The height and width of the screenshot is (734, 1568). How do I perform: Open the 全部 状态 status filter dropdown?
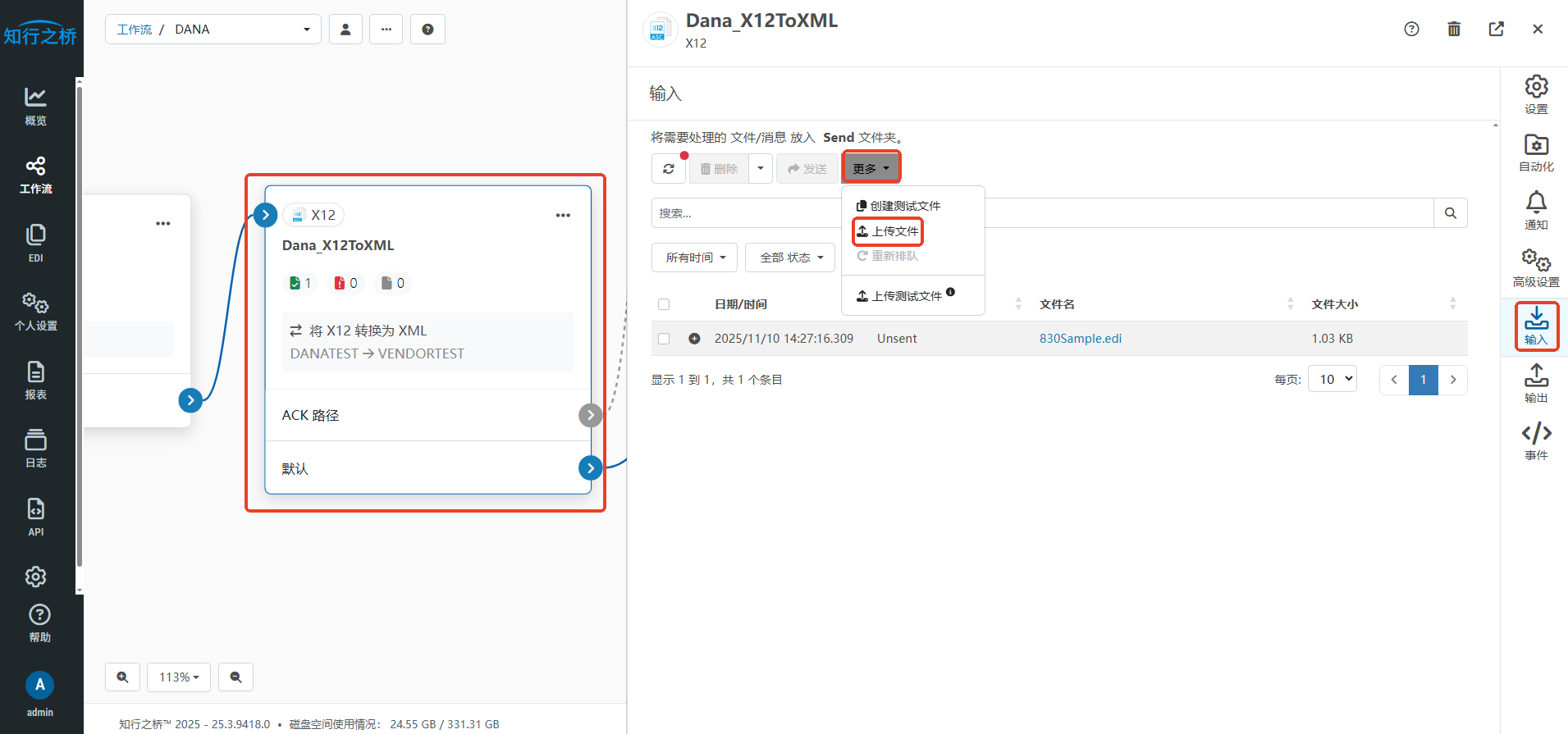(x=789, y=258)
